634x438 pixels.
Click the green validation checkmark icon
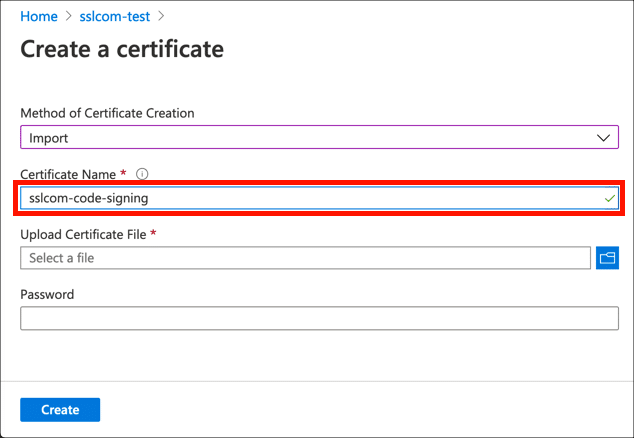(610, 199)
